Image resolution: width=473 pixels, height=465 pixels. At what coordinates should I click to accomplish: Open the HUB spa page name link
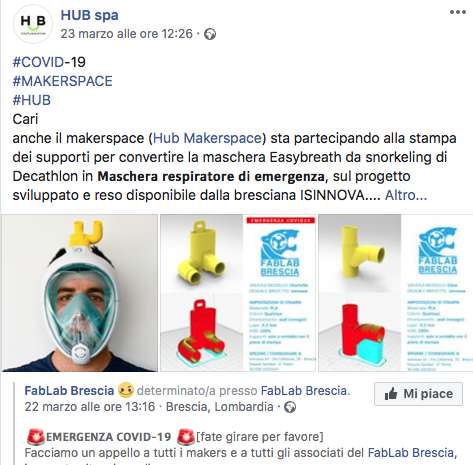89,15
